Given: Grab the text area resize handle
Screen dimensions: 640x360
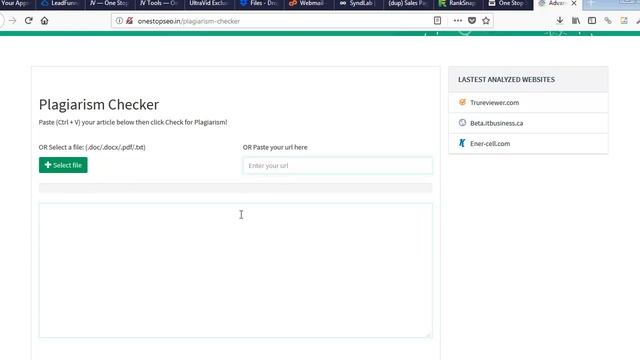Looking at the screenshot, I should (428, 334).
